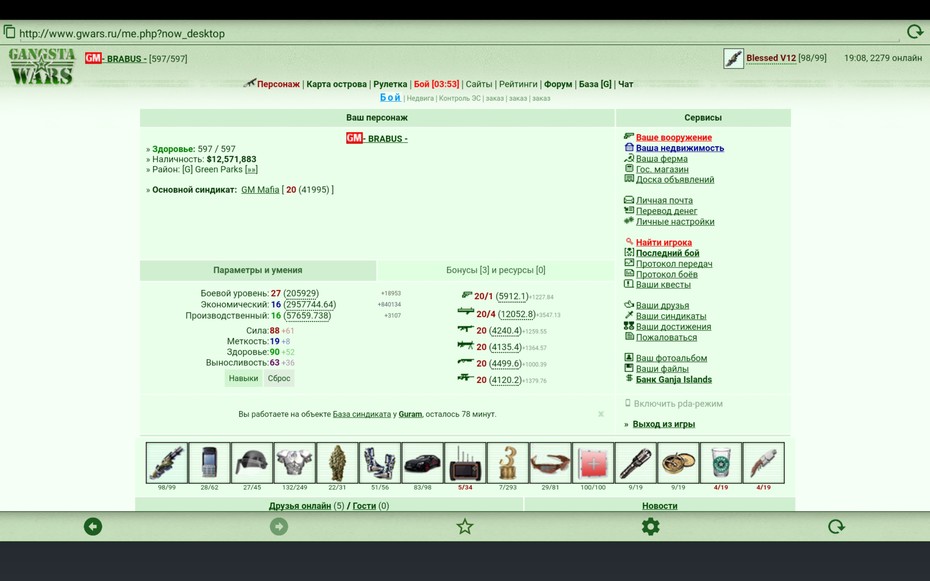
Task: Open Протокол передач link
Action: pyautogui.click(x=674, y=264)
